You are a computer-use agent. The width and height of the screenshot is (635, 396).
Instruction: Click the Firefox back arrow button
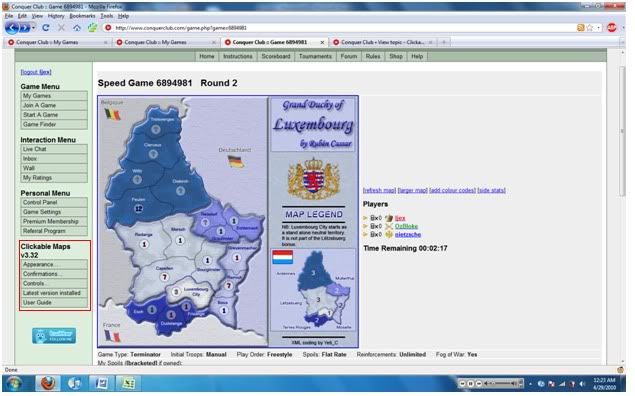12,28
